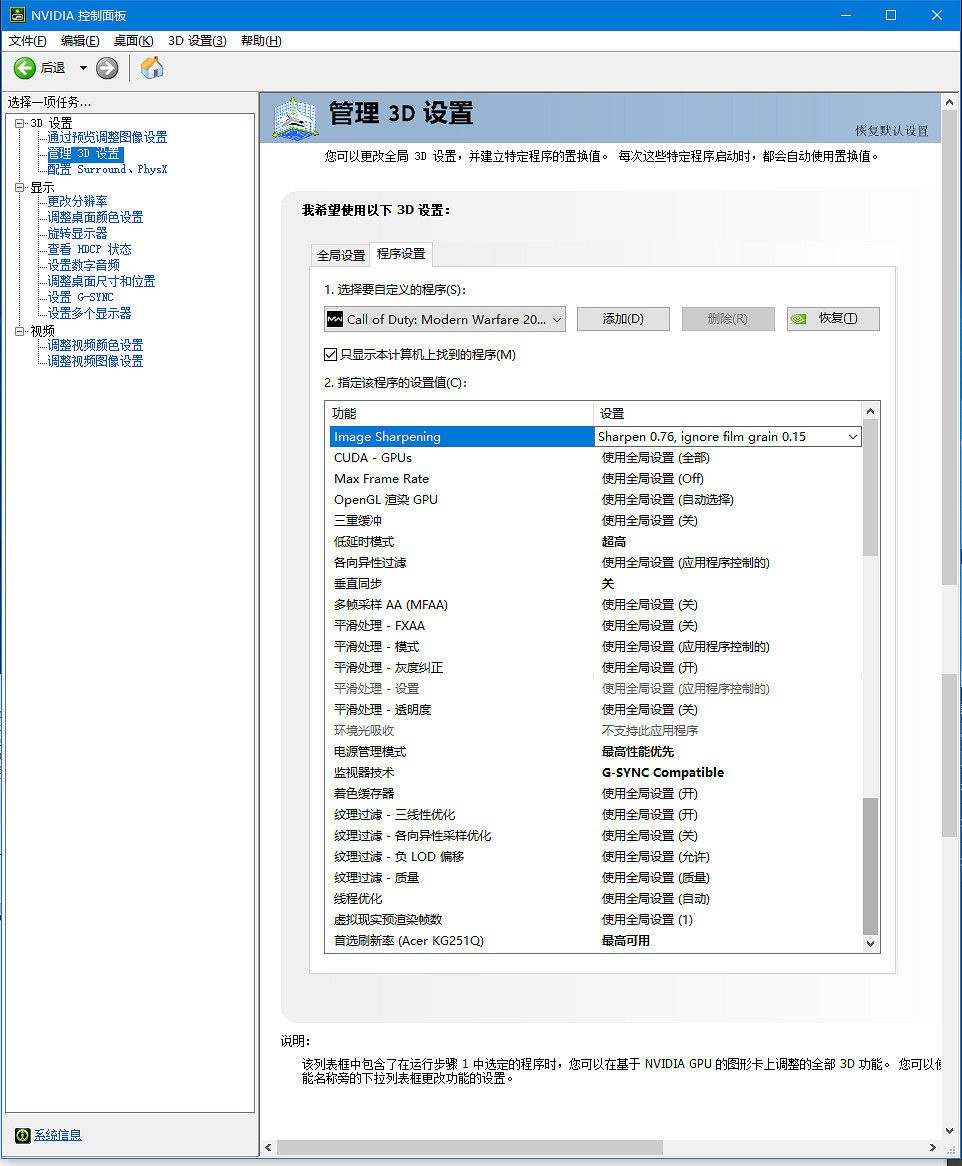Screen dimensions: 962x1166
Task: Click the Forward arrow icon in toolbar
Action: point(107,68)
